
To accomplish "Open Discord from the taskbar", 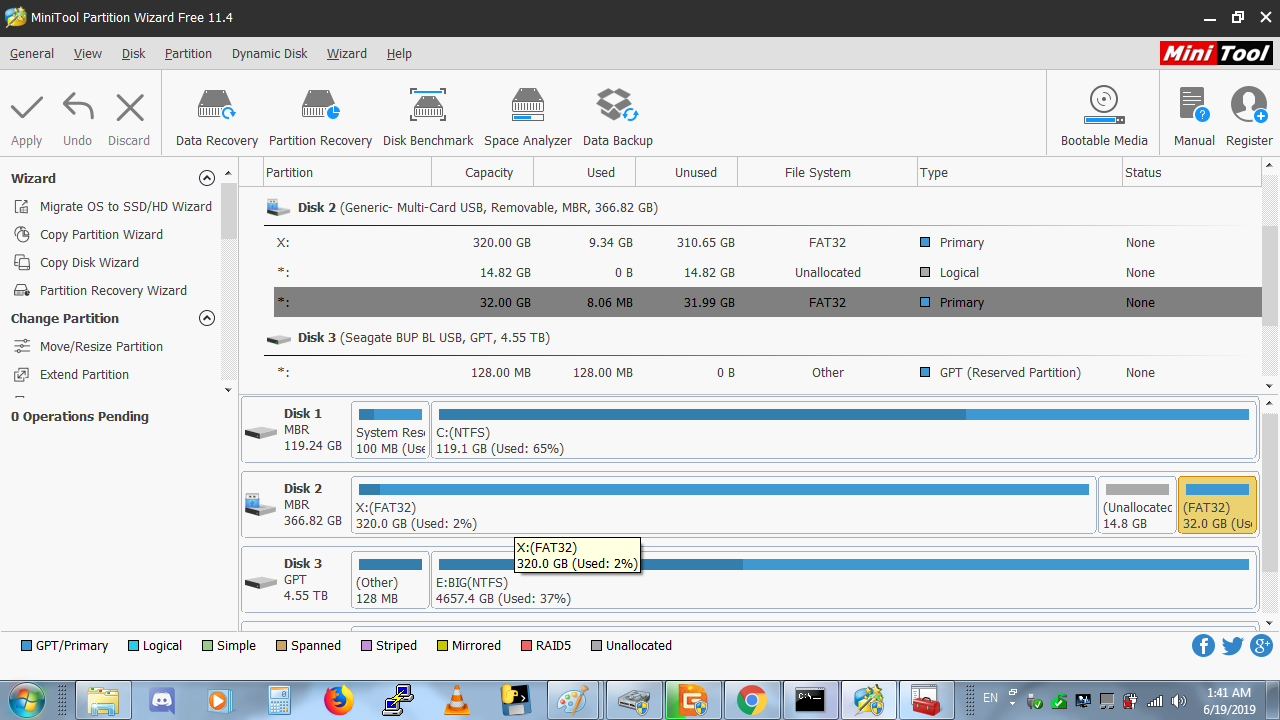I will [162, 700].
